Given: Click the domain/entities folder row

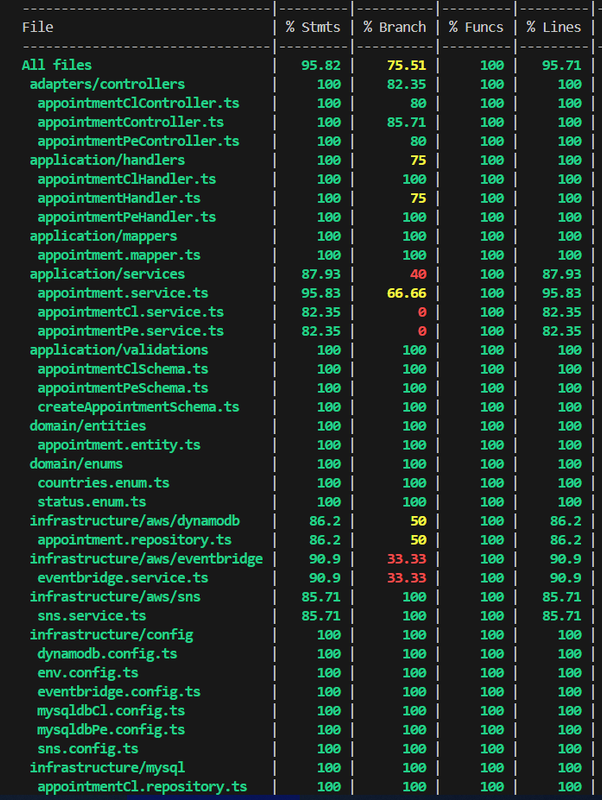Looking at the screenshot, I should (88, 426).
